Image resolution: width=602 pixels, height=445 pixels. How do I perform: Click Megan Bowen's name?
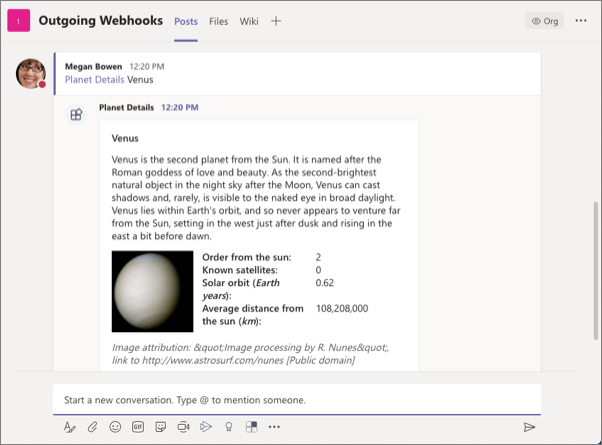point(93,67)
